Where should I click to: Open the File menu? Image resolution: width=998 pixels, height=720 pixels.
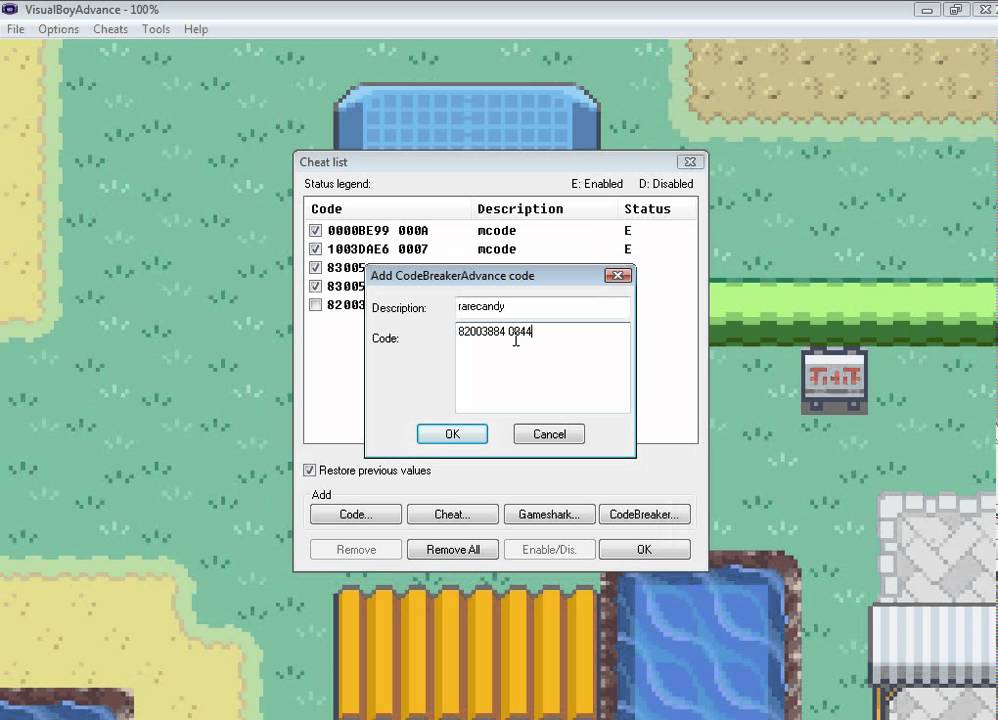pyautogui.click(x=15, y=29)
